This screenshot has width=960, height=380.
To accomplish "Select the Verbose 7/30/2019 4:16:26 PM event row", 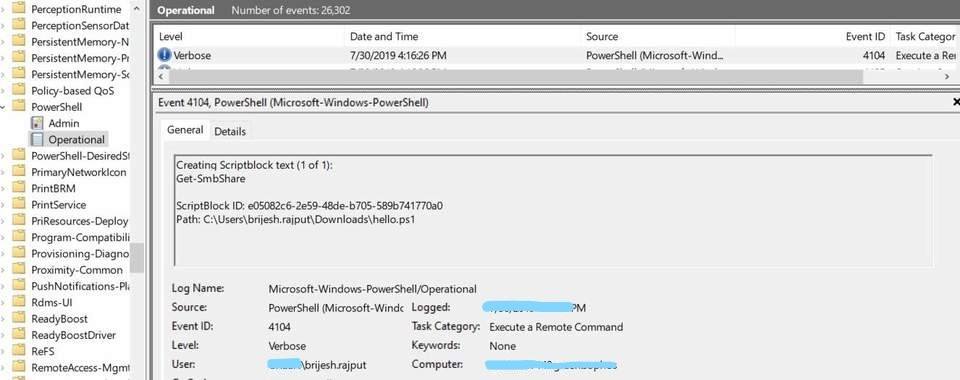I will point(556,55).
